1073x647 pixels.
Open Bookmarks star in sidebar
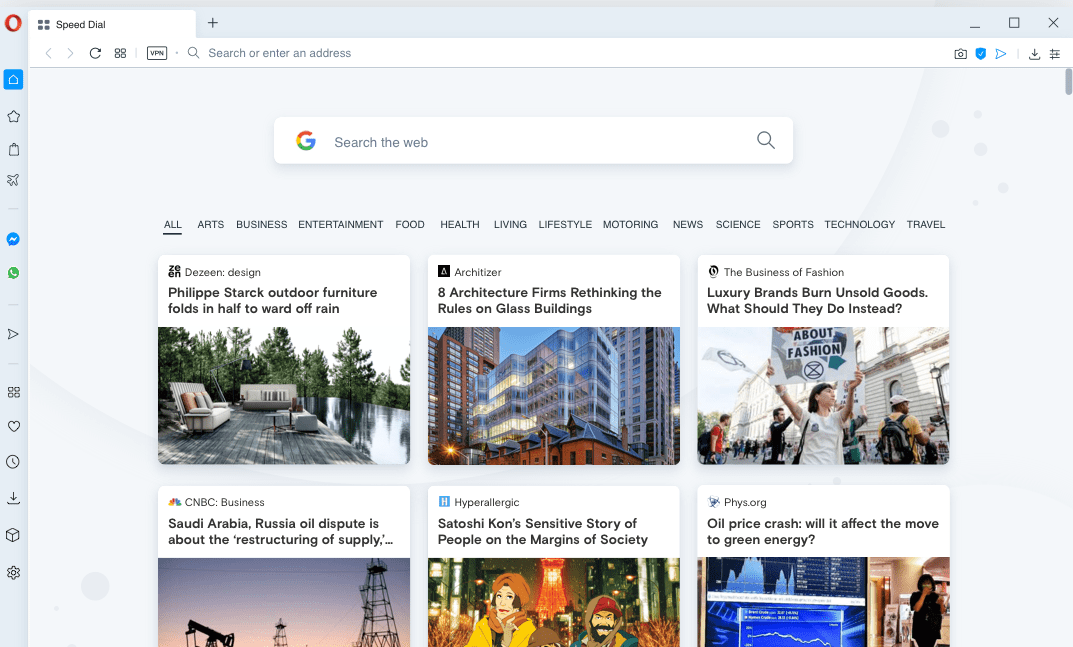(13, 116)
